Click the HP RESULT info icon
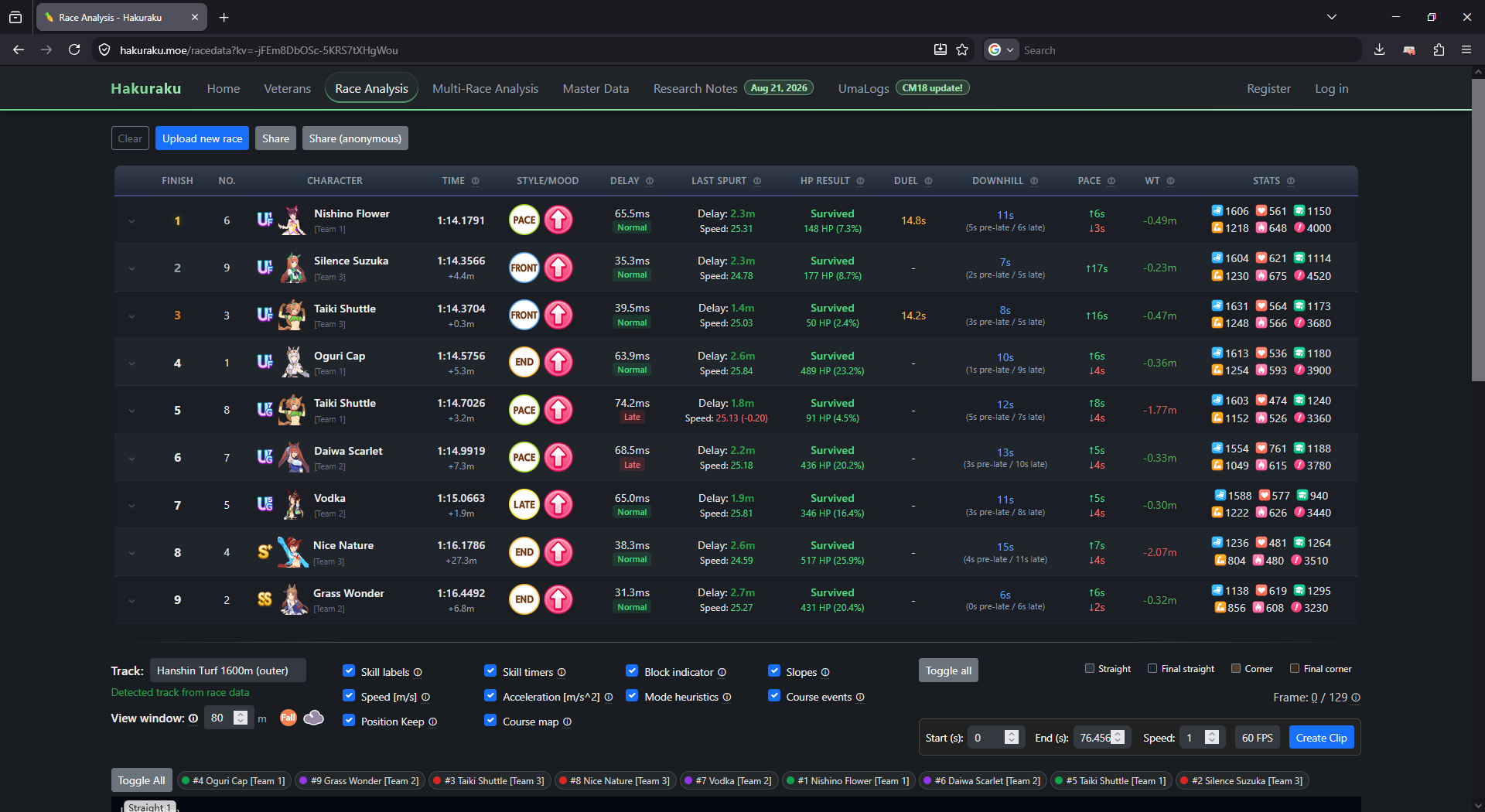 click(x=860, y=181)
